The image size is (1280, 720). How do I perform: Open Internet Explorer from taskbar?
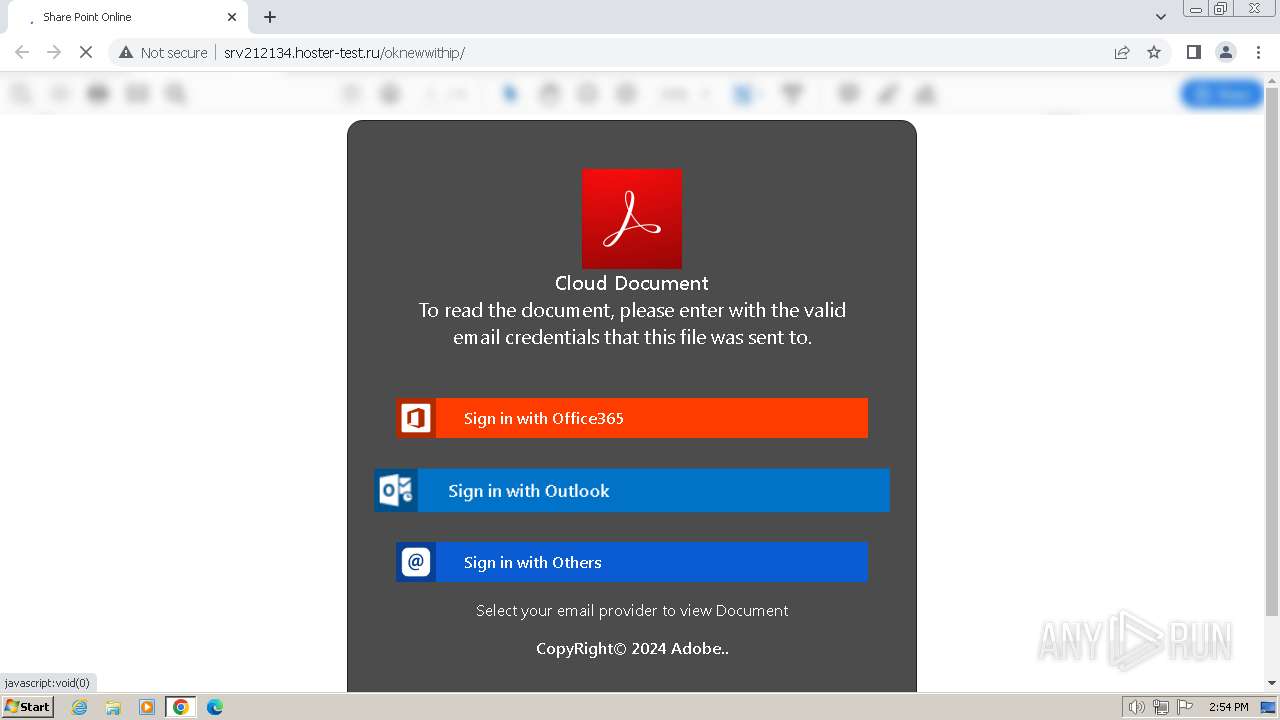pyautogui.click(x=80, y=707)
